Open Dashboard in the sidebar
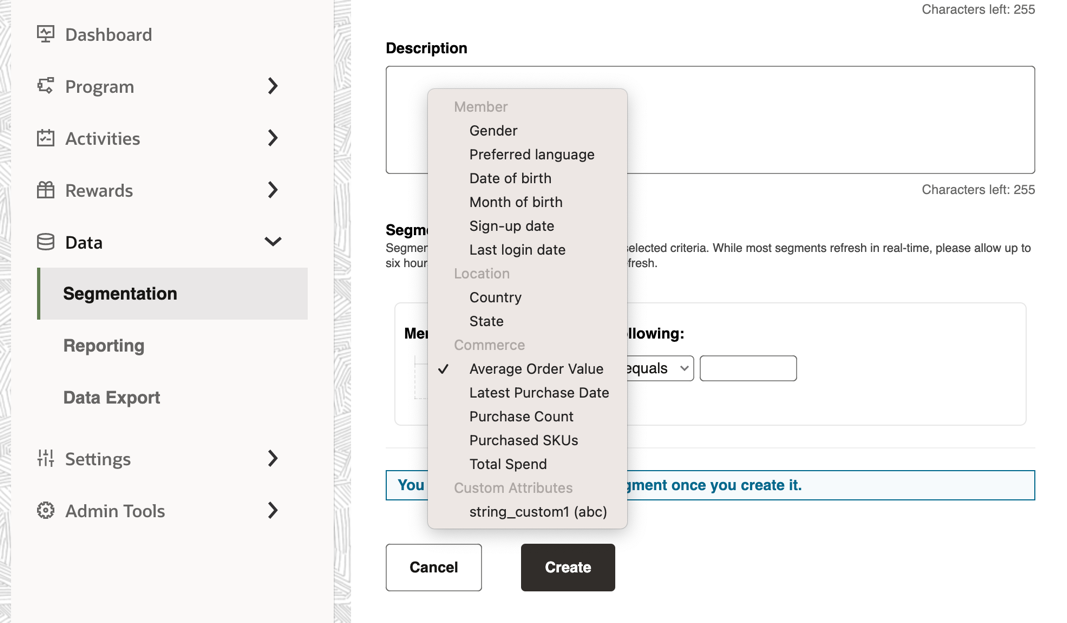 click(108, 35)
